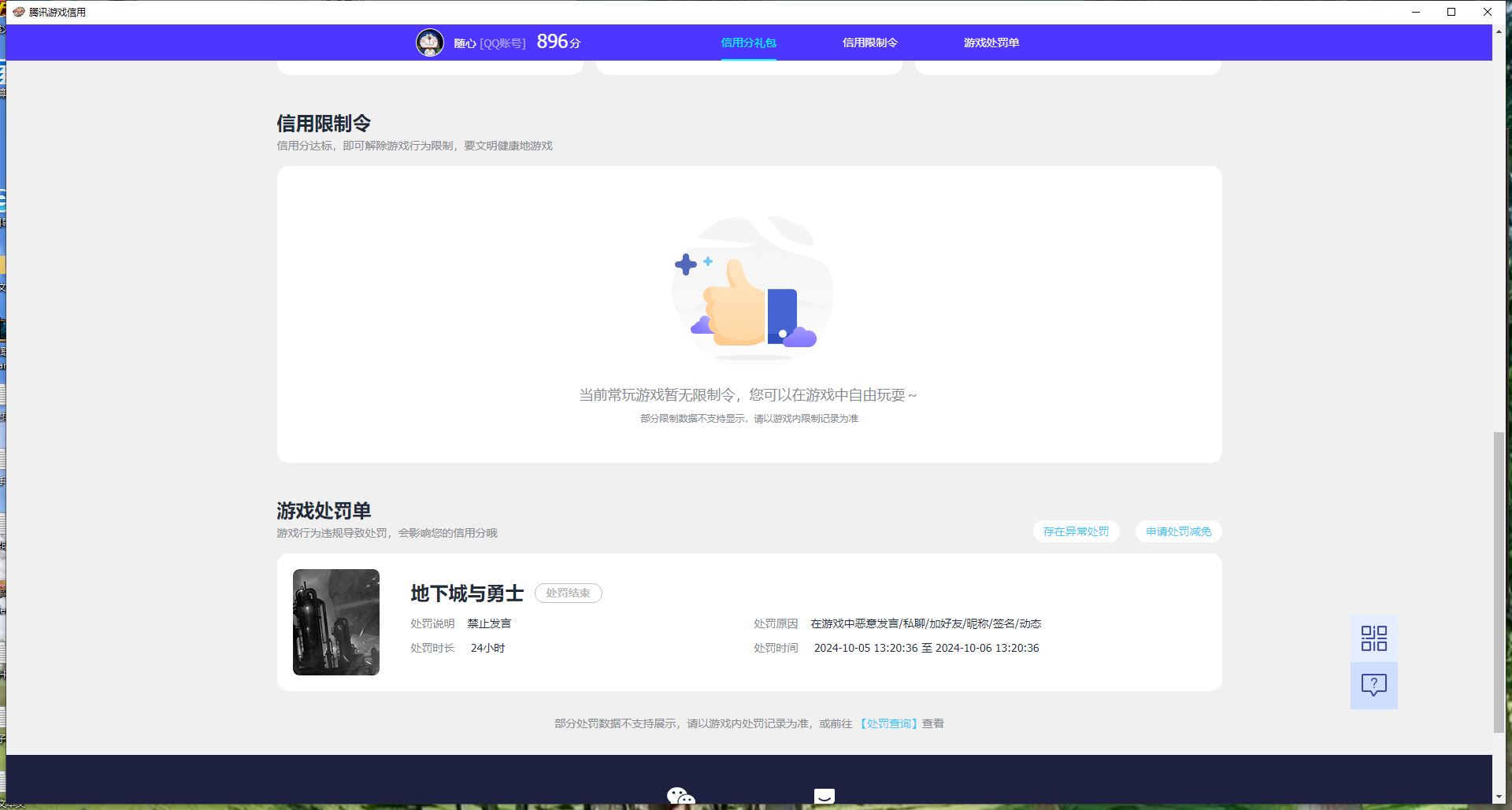Click the 处罚结束 status badge
The image size is (1512, 810).
568,593
